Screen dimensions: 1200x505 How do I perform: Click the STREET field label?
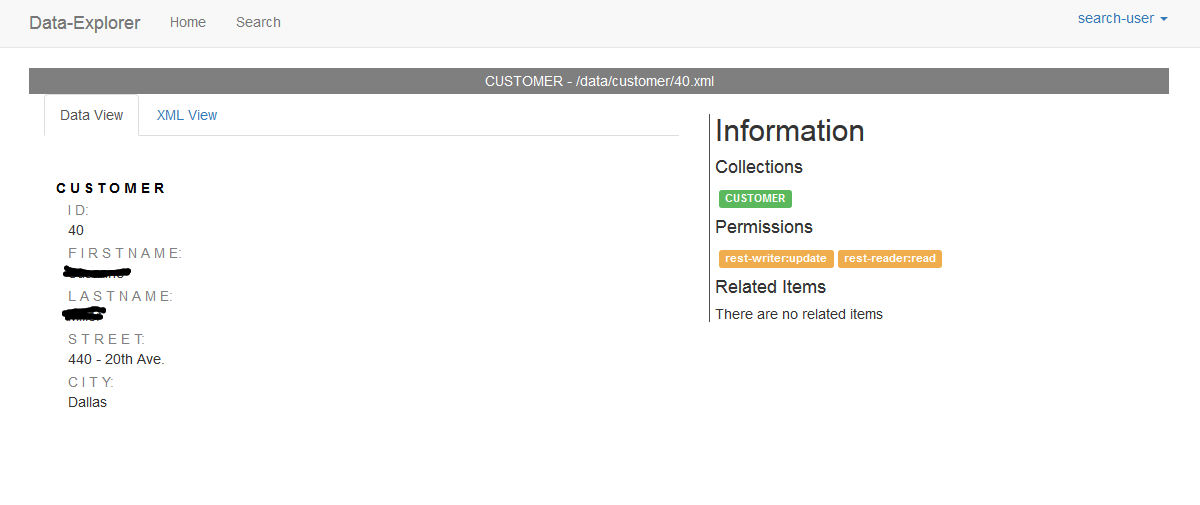pyautogui.click(x=107, y=339)
